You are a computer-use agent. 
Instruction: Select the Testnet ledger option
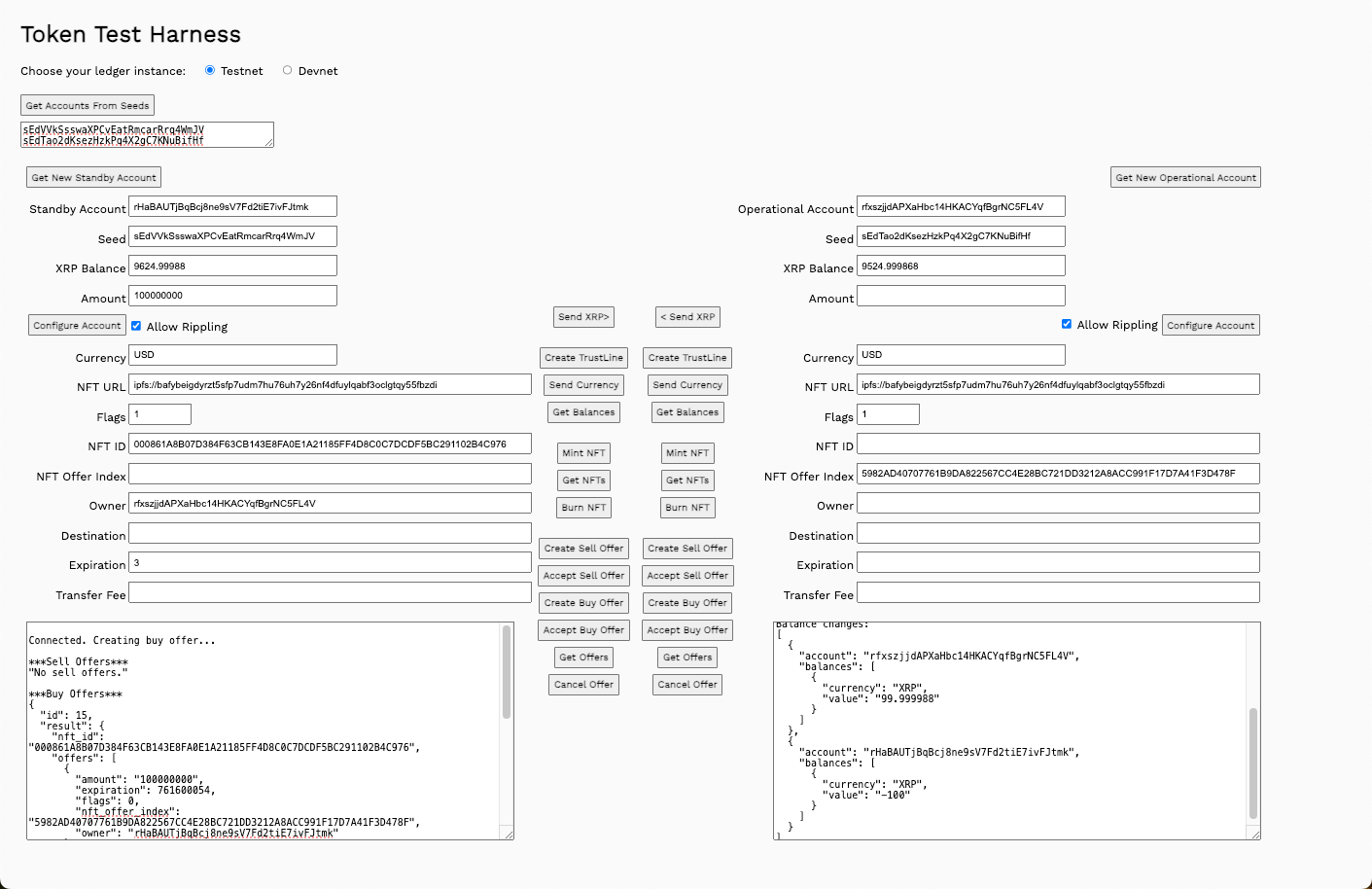point(210,70)
